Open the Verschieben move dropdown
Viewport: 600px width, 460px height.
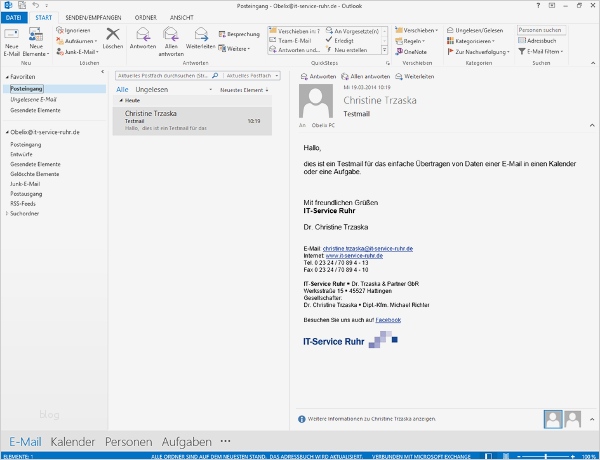point(416,30)
